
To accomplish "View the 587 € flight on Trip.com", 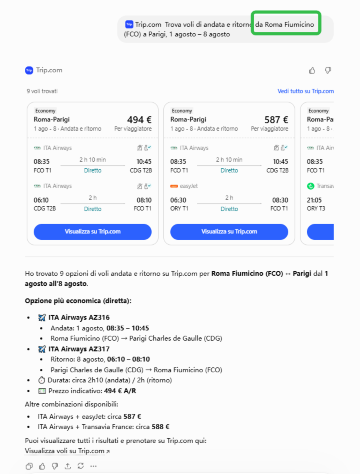I will pyautogui.click(x=229, y=232).
